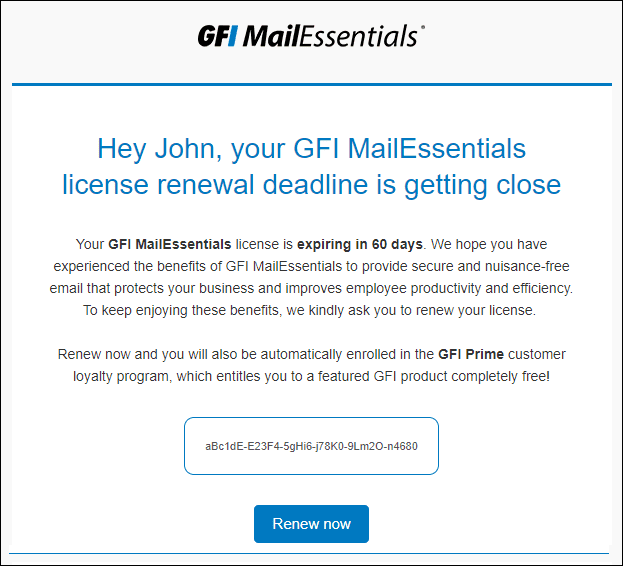Image resolution: width=623 pixels, height=566 pixels.
Task: Click "We hope you have" at first line end
Action: coord(489,244)
